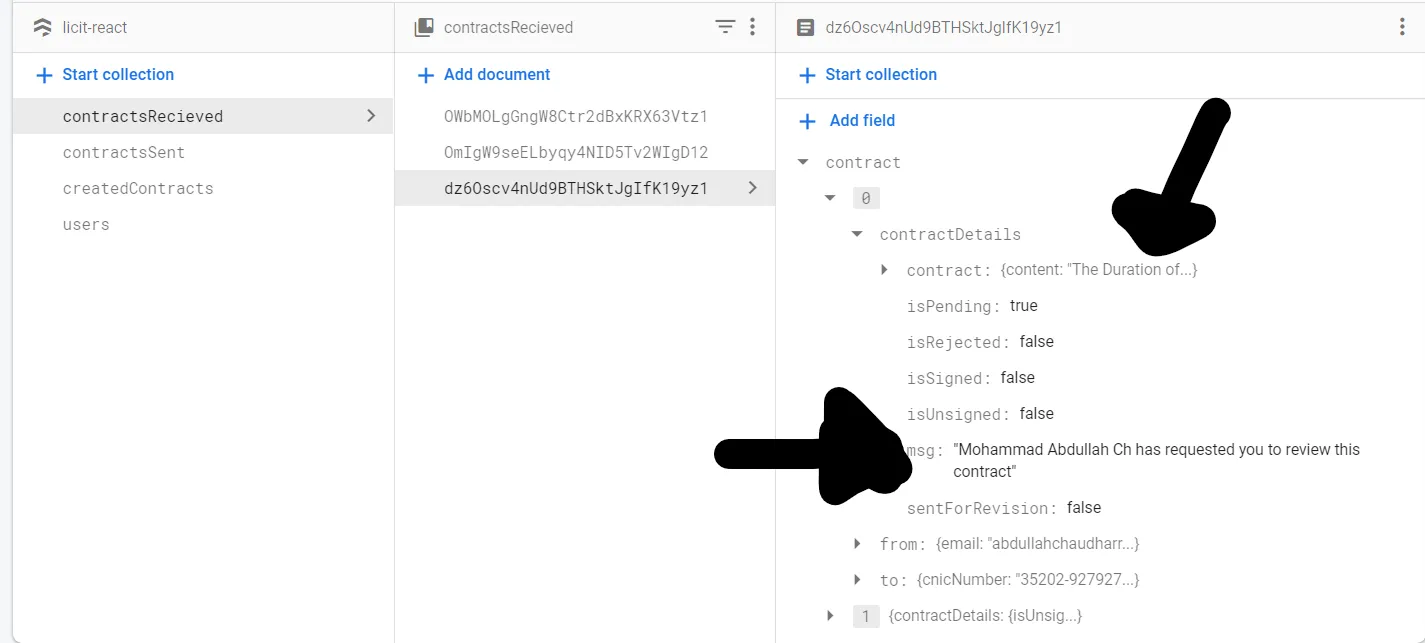Click Add field
Screen dimensions: 1425x643
pos(848,121)
